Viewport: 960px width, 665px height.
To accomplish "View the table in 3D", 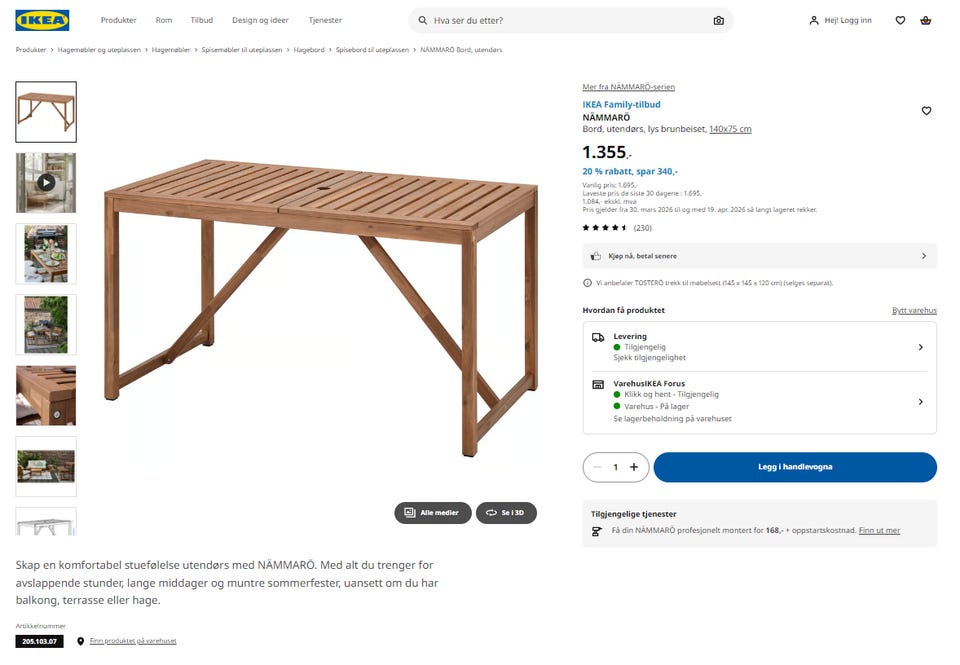I will click(x=506, y=513).
